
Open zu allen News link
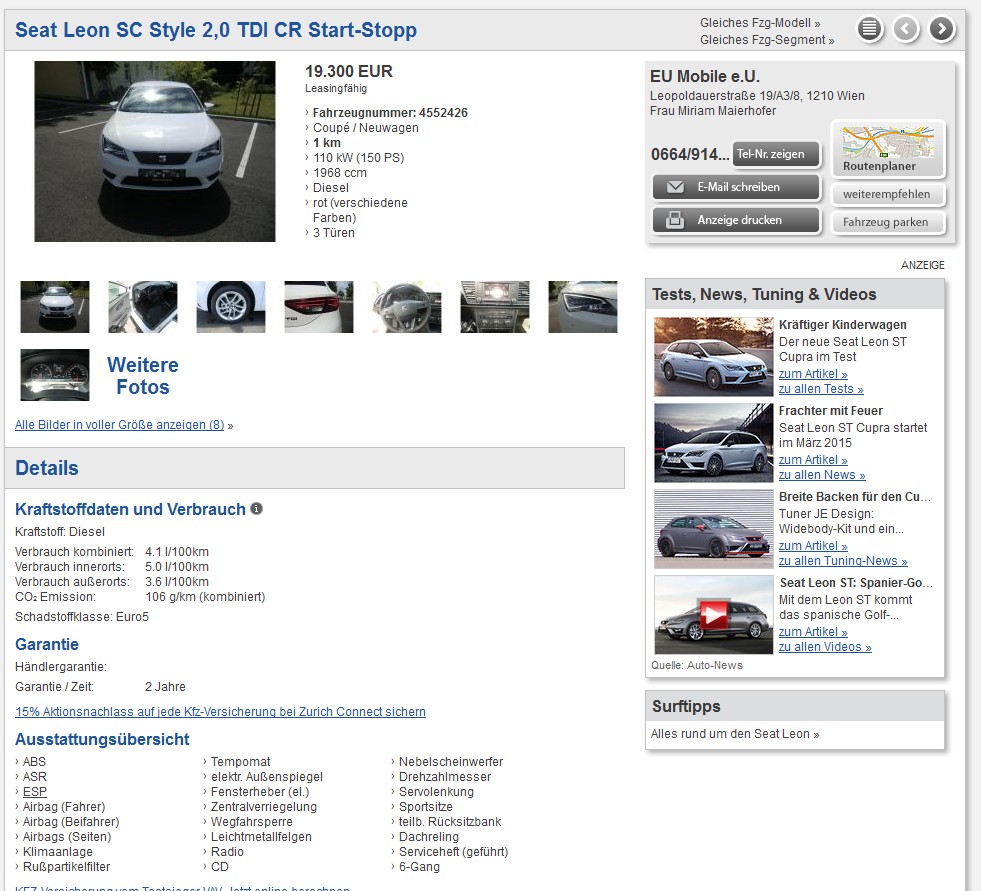coord(822,474)
